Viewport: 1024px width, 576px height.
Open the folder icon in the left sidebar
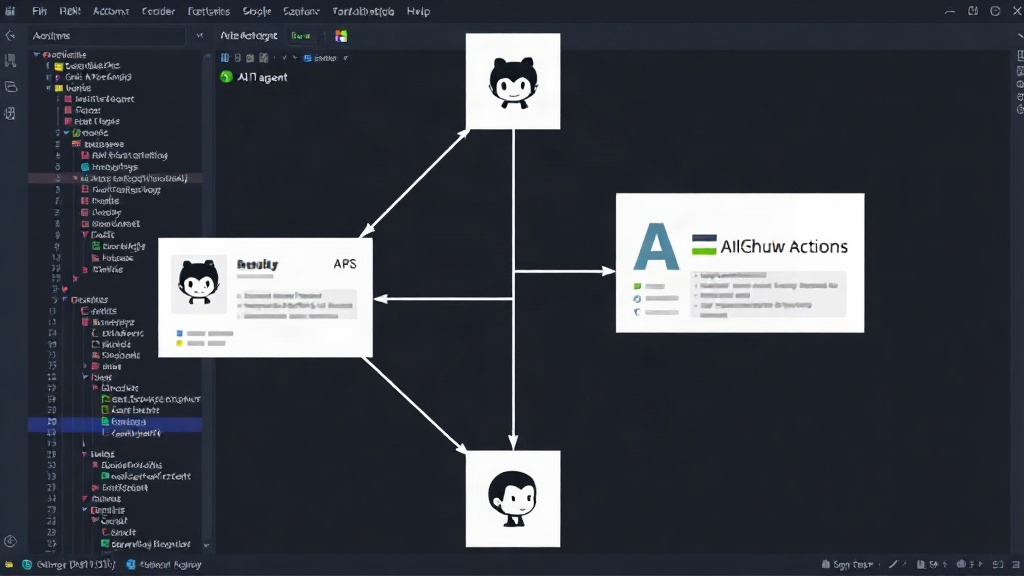pyautogui.click(x=10, y=87)
